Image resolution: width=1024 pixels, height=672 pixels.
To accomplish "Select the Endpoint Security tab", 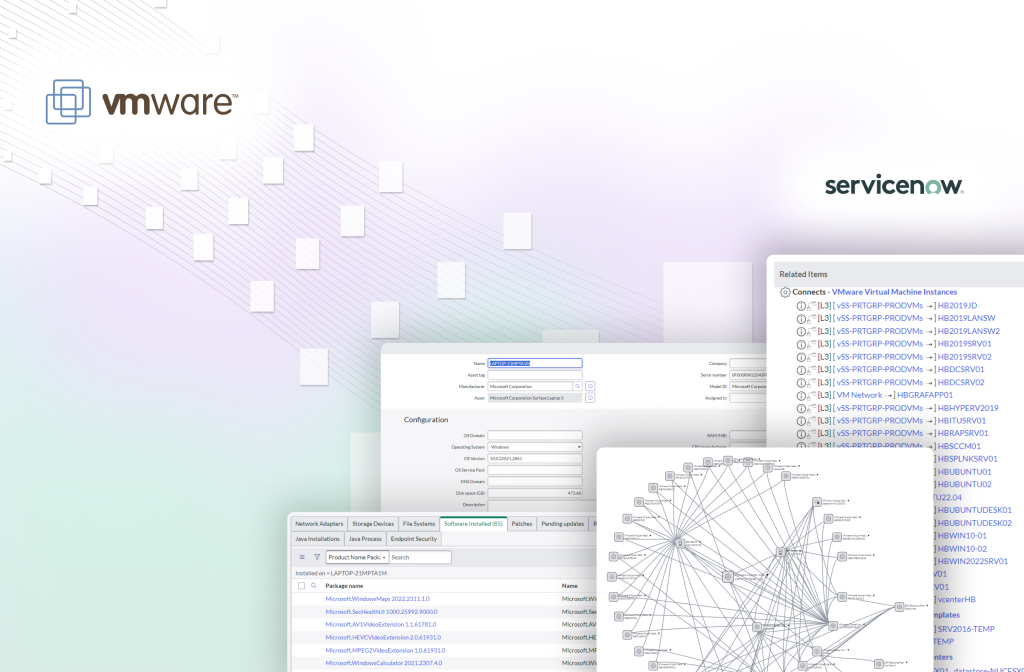I will coord(413,539).
